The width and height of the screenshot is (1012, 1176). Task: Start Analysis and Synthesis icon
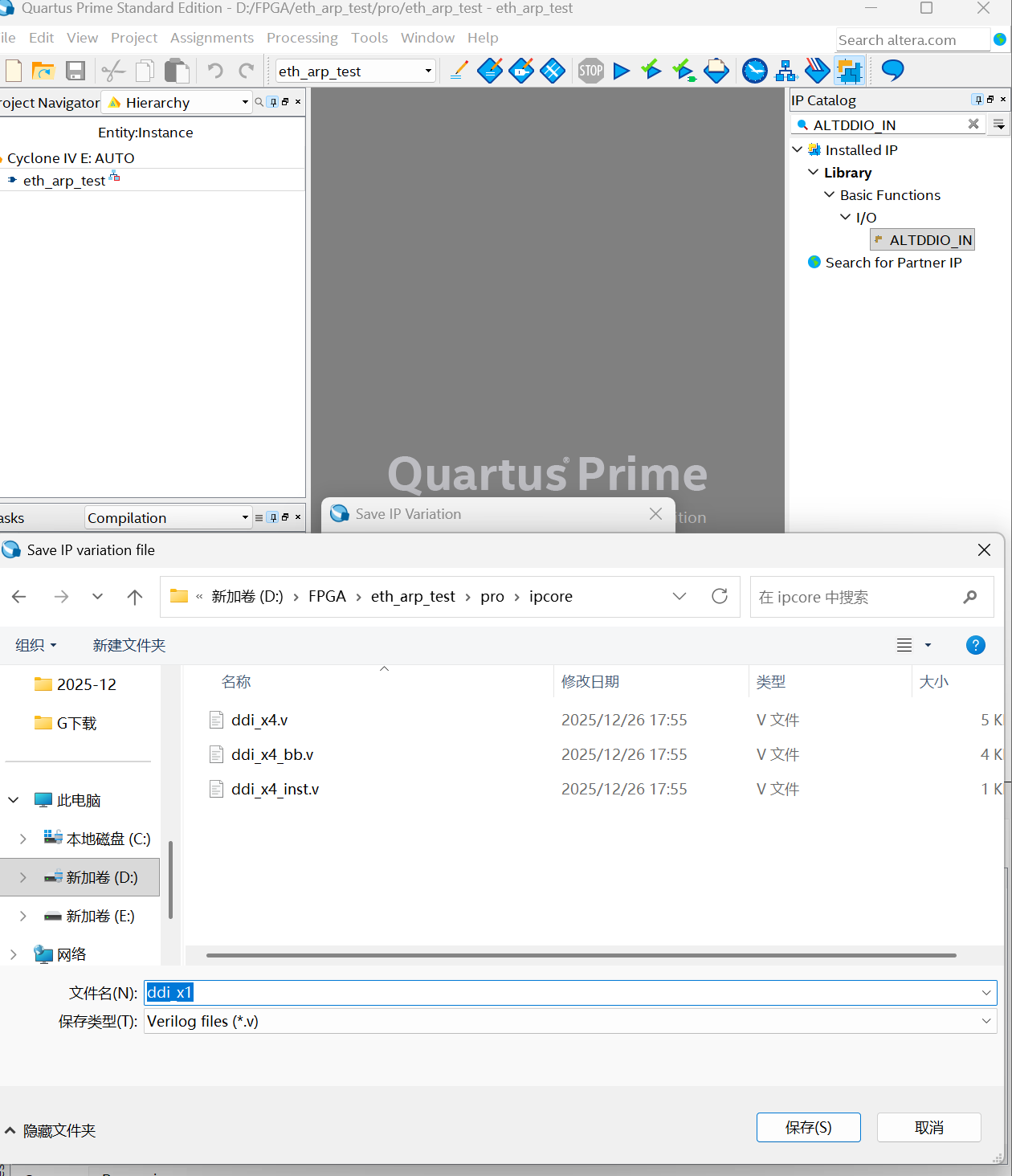[x=651, y=71]
